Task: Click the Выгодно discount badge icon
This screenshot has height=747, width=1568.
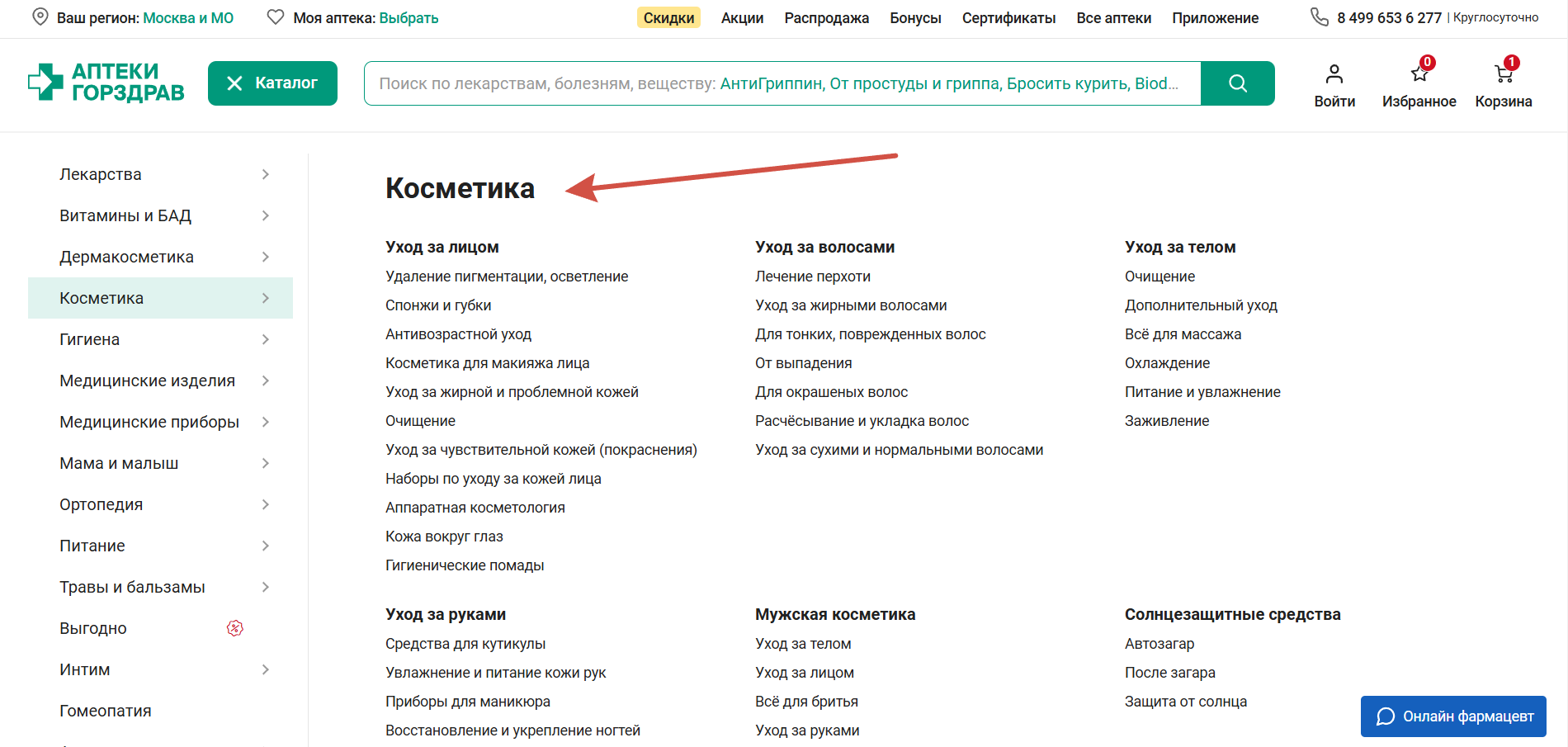Action: pos(235,628)
